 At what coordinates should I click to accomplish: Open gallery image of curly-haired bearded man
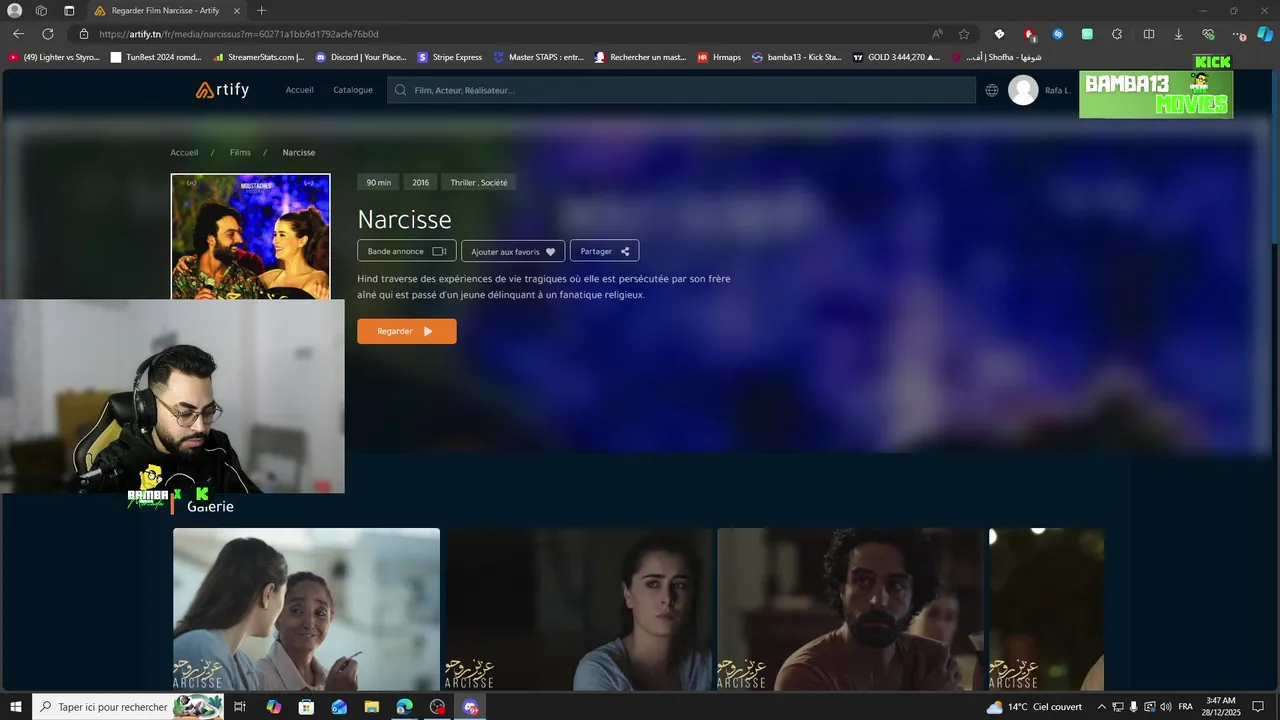tap(852, 609)
